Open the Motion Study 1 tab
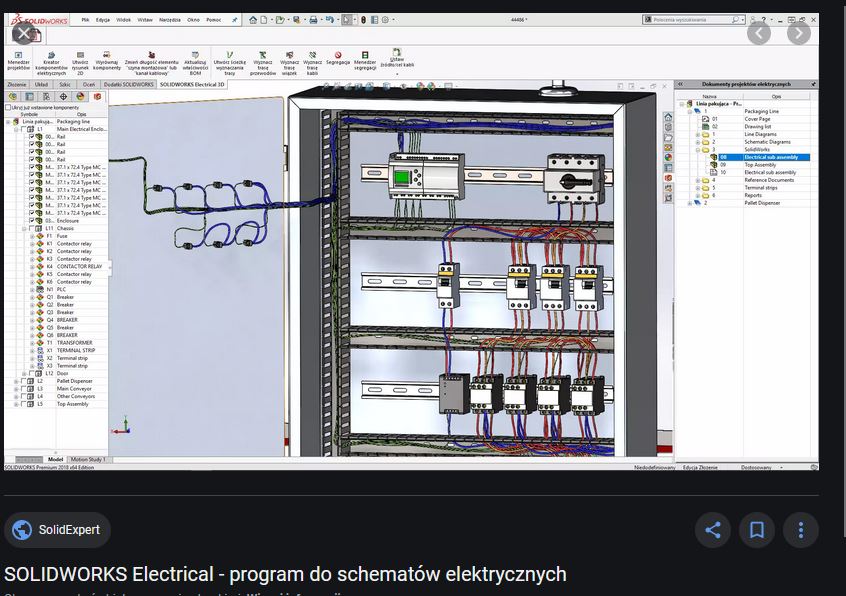846x596 pixels. 87,460
